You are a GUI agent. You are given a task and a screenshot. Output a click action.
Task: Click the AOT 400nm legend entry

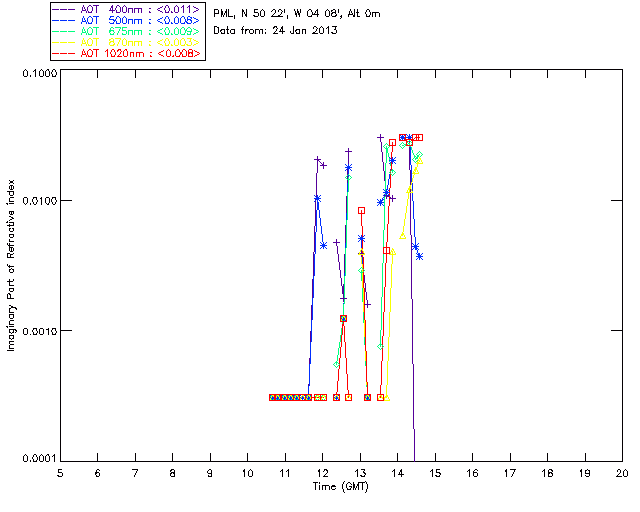click(127, 9)
